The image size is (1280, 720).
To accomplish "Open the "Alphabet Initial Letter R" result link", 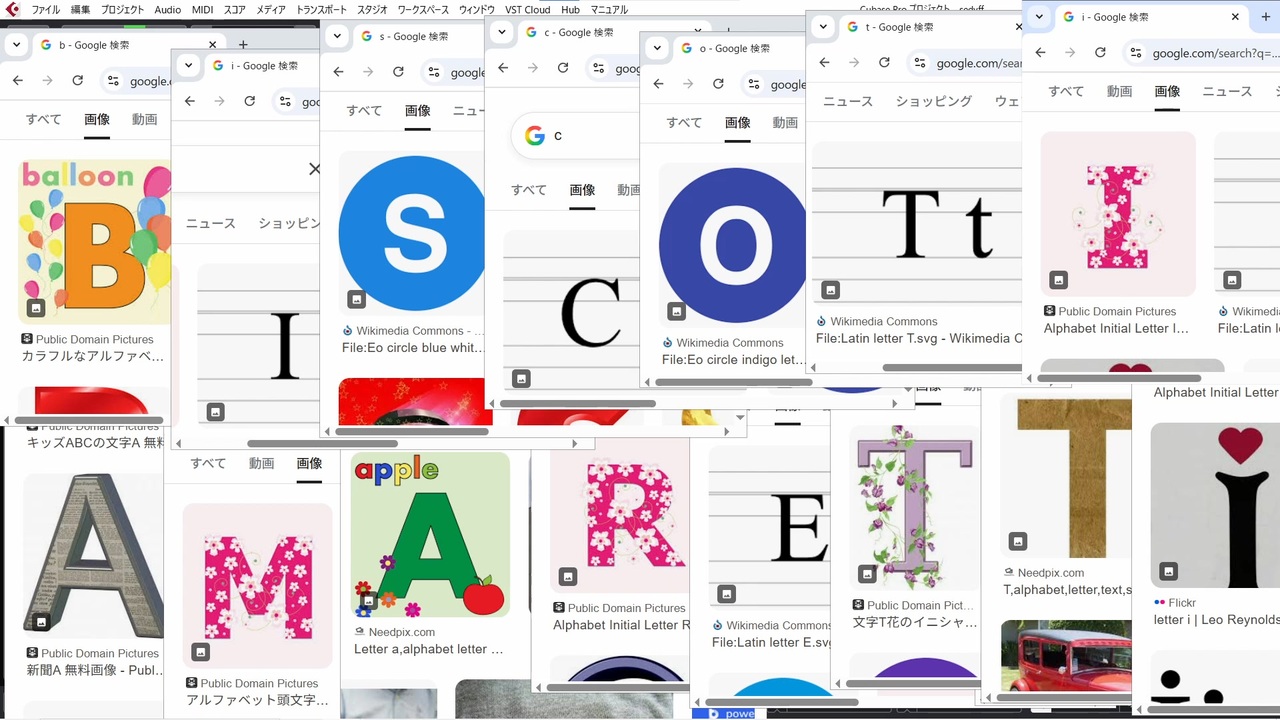I will tap(621, 625).
